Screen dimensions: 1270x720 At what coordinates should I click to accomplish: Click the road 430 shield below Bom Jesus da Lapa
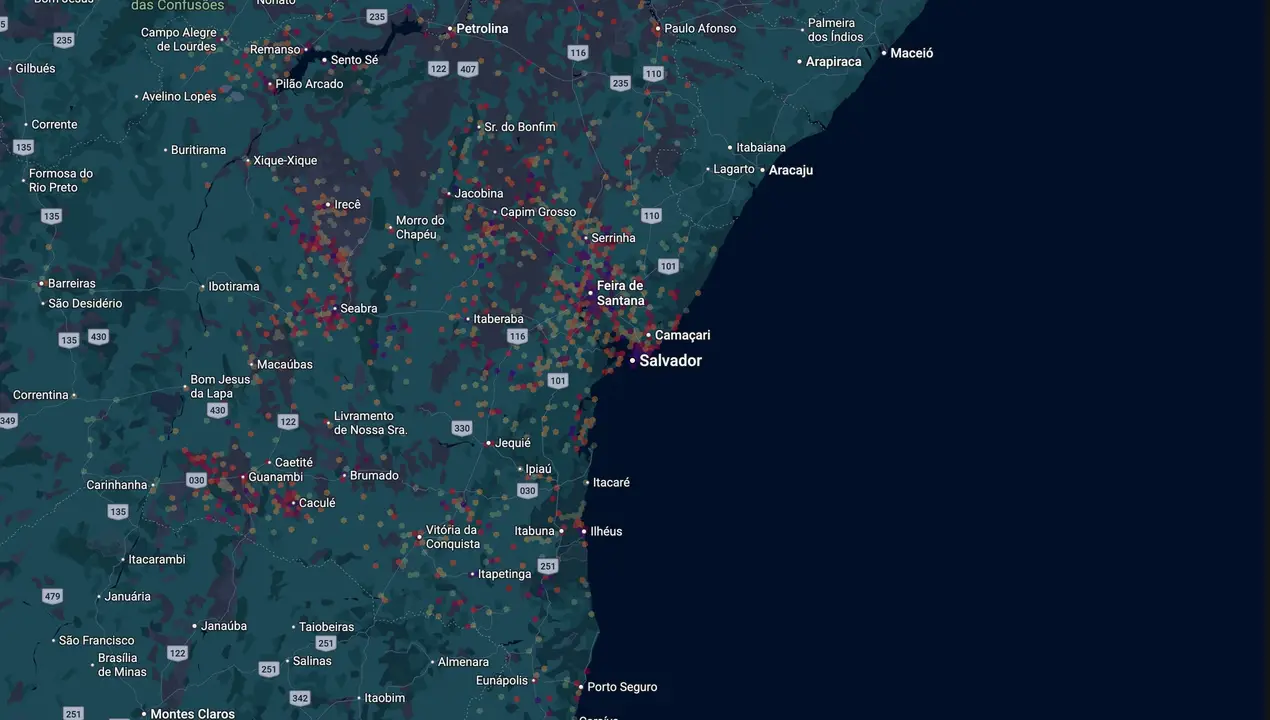click(217, 410)
